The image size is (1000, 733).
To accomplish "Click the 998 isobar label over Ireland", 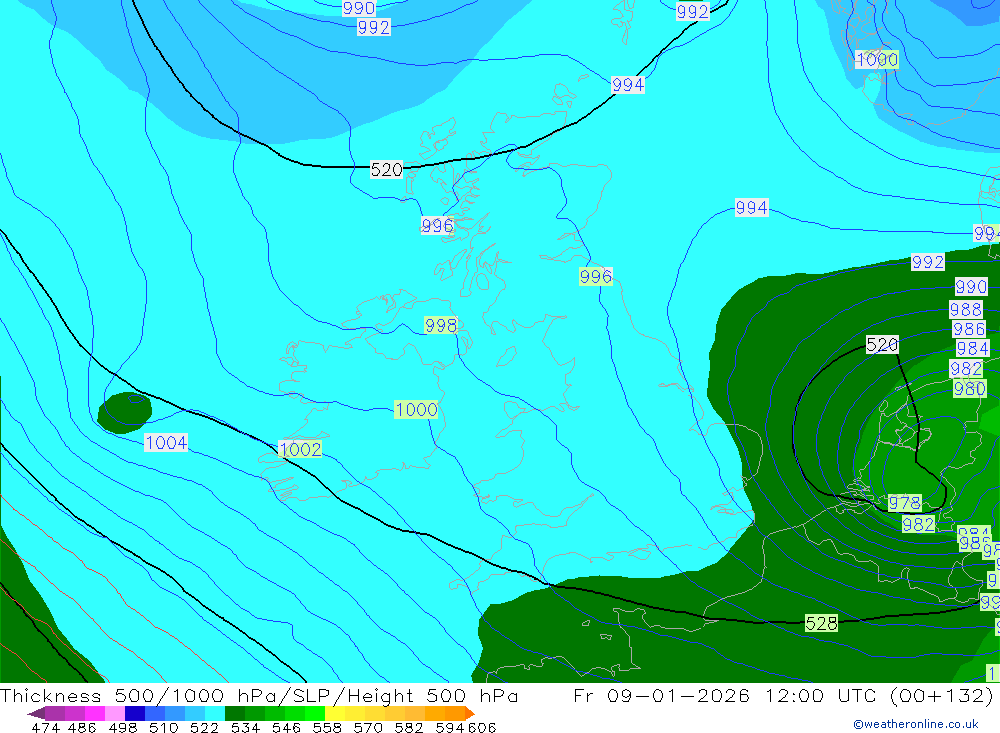I will coord(441,325).
